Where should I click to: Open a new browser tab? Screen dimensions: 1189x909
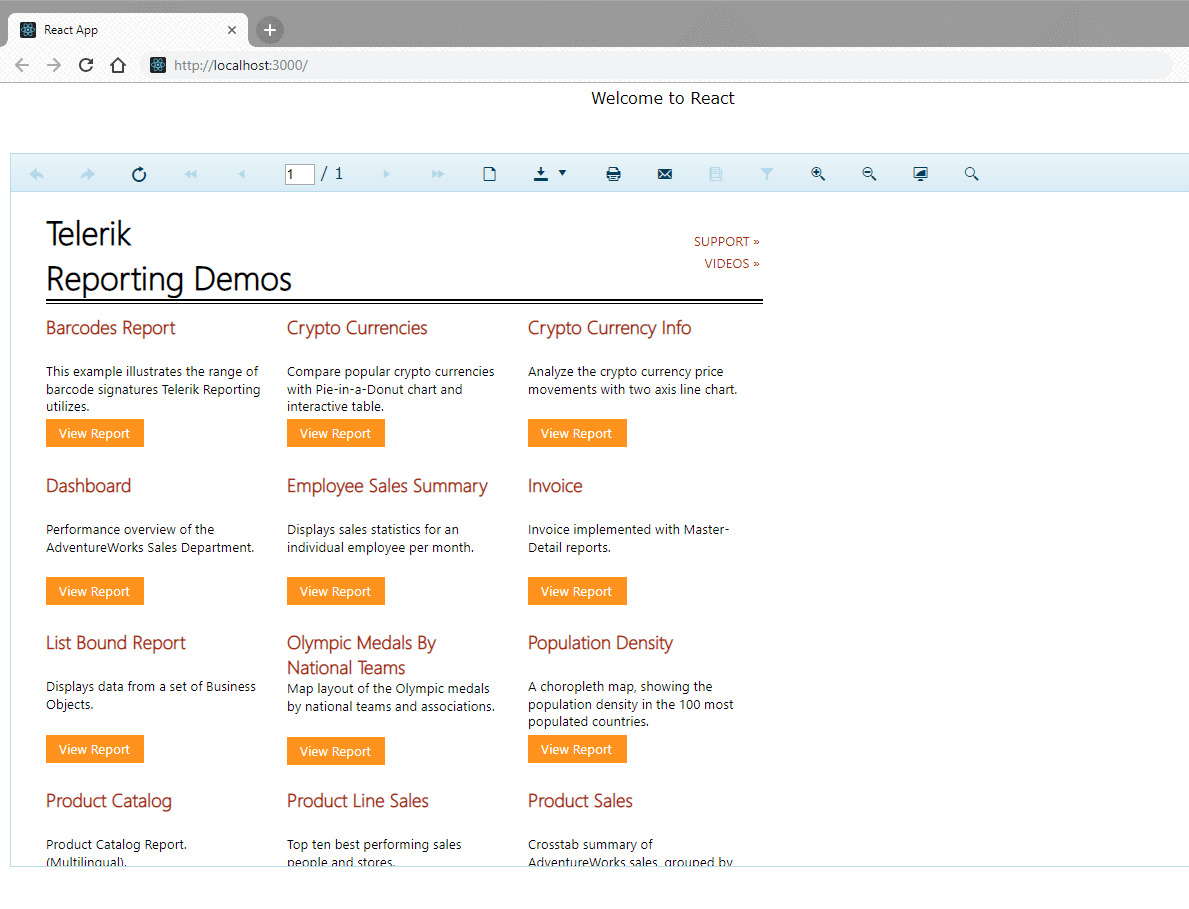pos(269,30)
